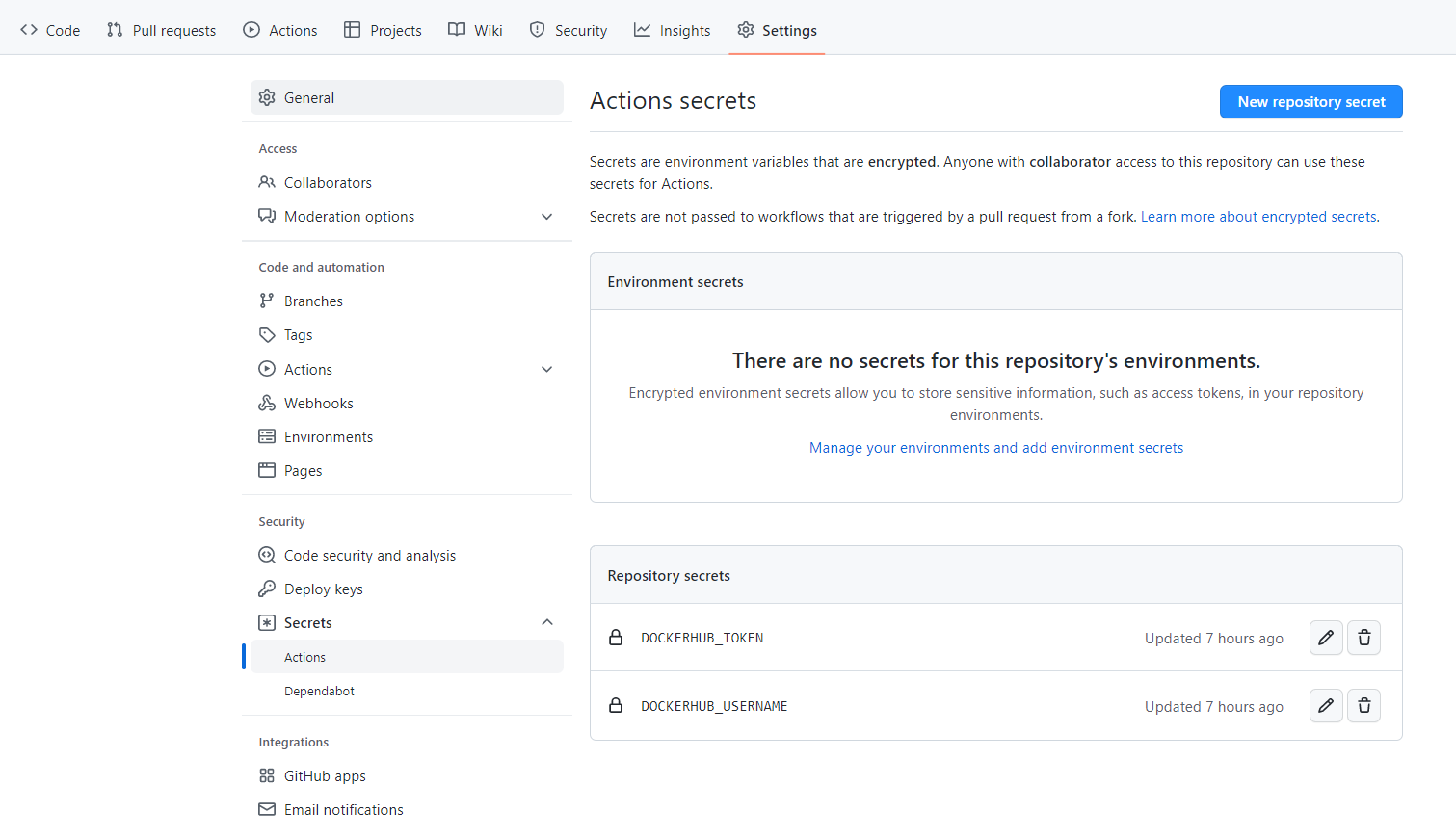Screen dimensions: 1456x838
Task: Select the Settings tab
Action: tap(777, 30)
